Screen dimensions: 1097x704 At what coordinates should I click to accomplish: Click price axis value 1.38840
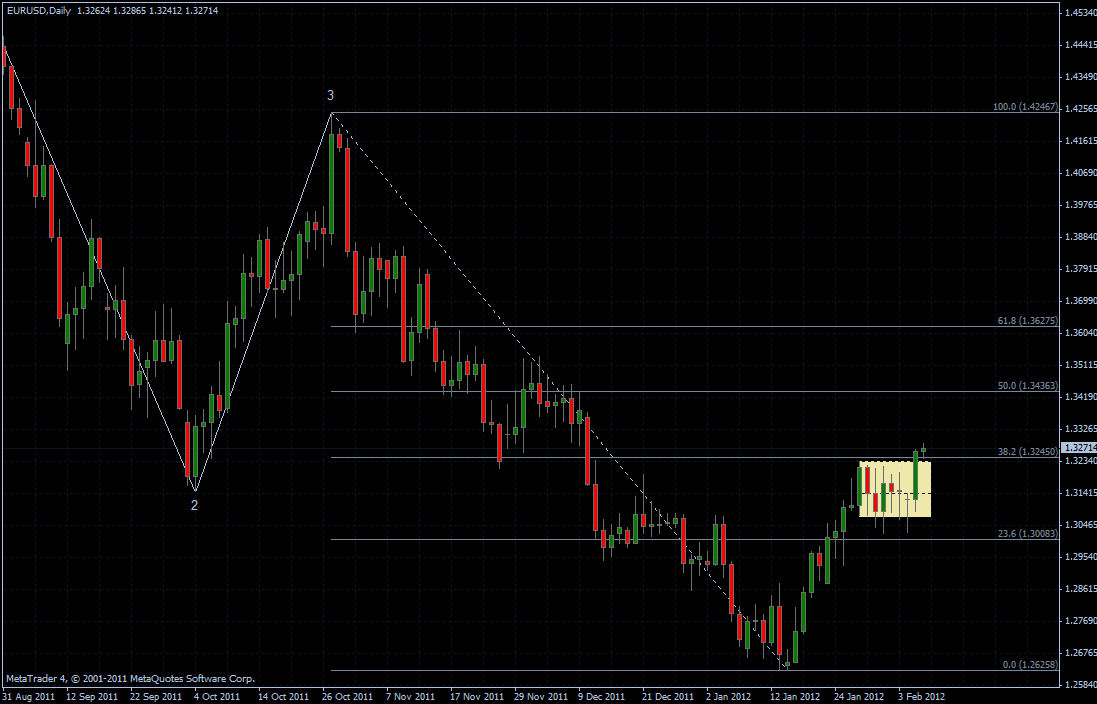pyautogui.click(x=1080, y=237)
